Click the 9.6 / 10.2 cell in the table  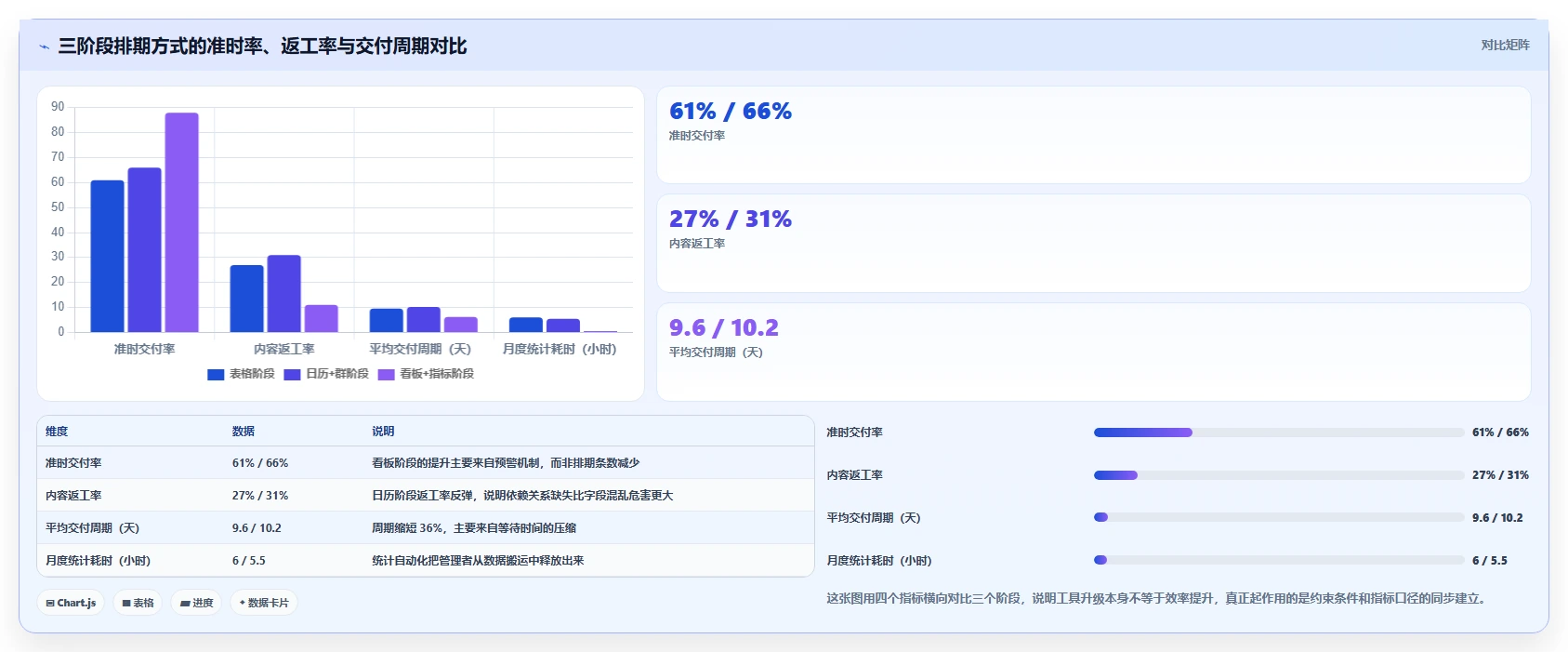[257, 528]
